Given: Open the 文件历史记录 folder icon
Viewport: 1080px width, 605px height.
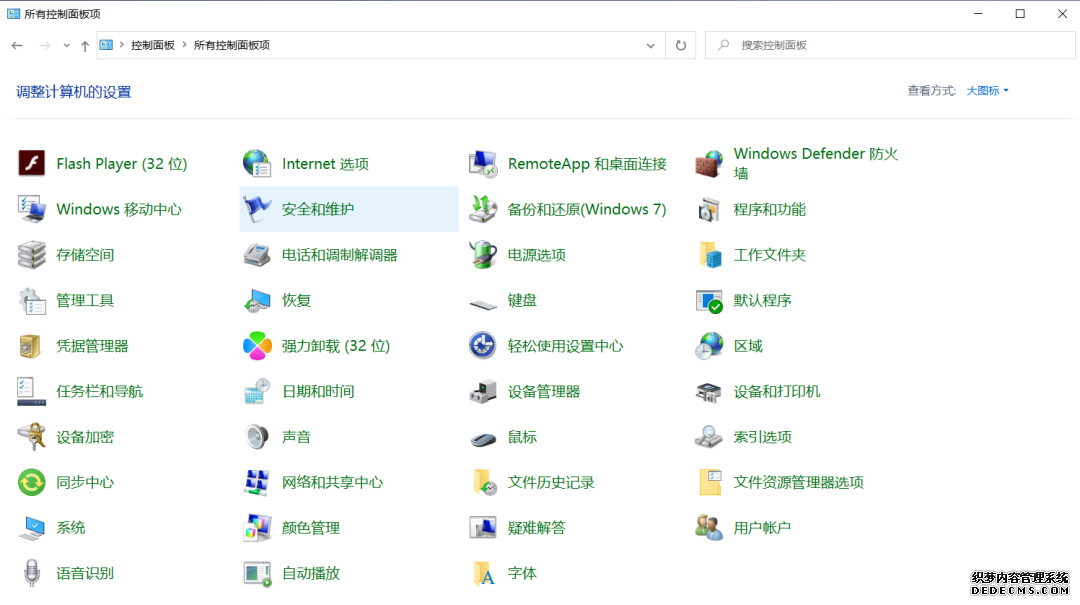Looking at the screenshot, I should [x=483, y=482].
